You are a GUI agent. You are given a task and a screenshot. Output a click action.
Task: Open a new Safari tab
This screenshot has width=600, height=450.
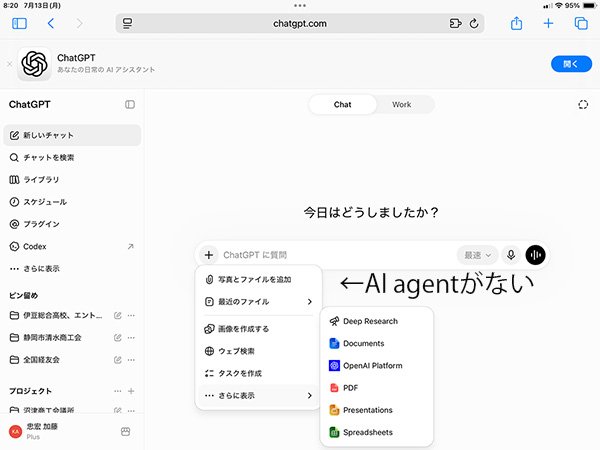[x=548, y=24]
